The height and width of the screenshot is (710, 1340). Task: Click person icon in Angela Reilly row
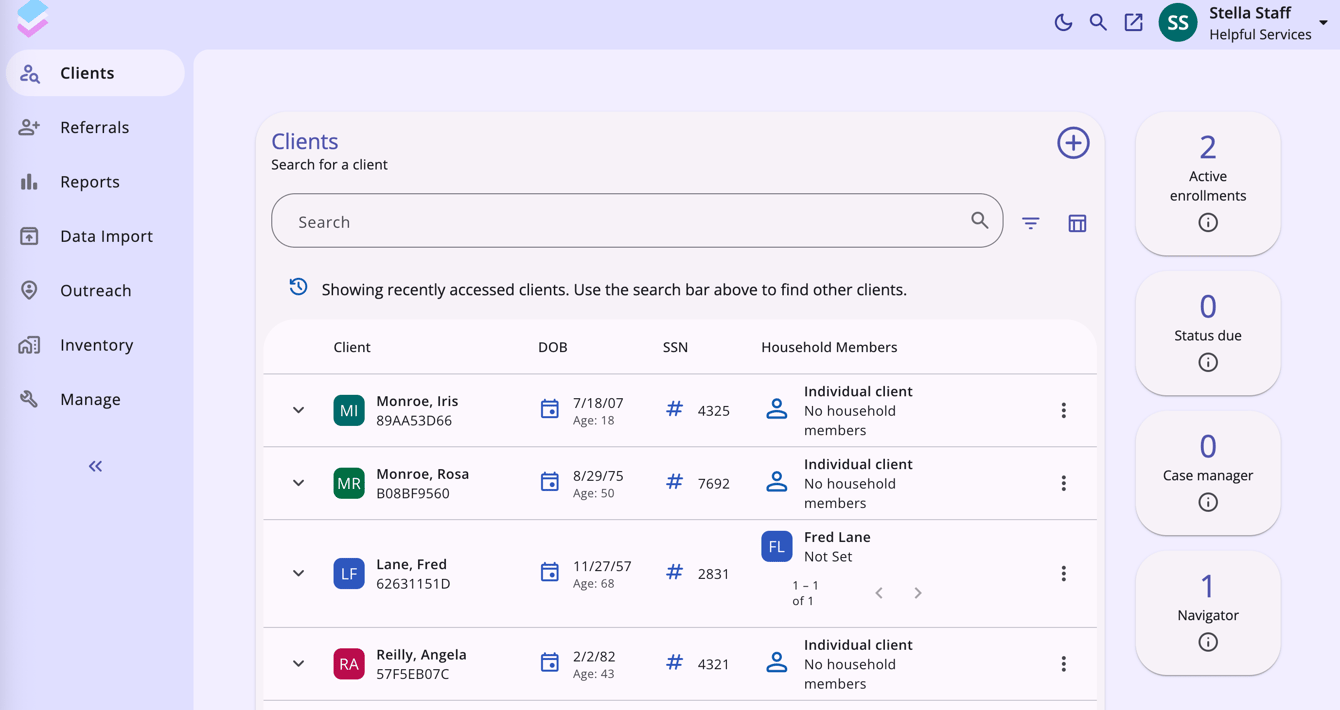[x=777, y=662]
